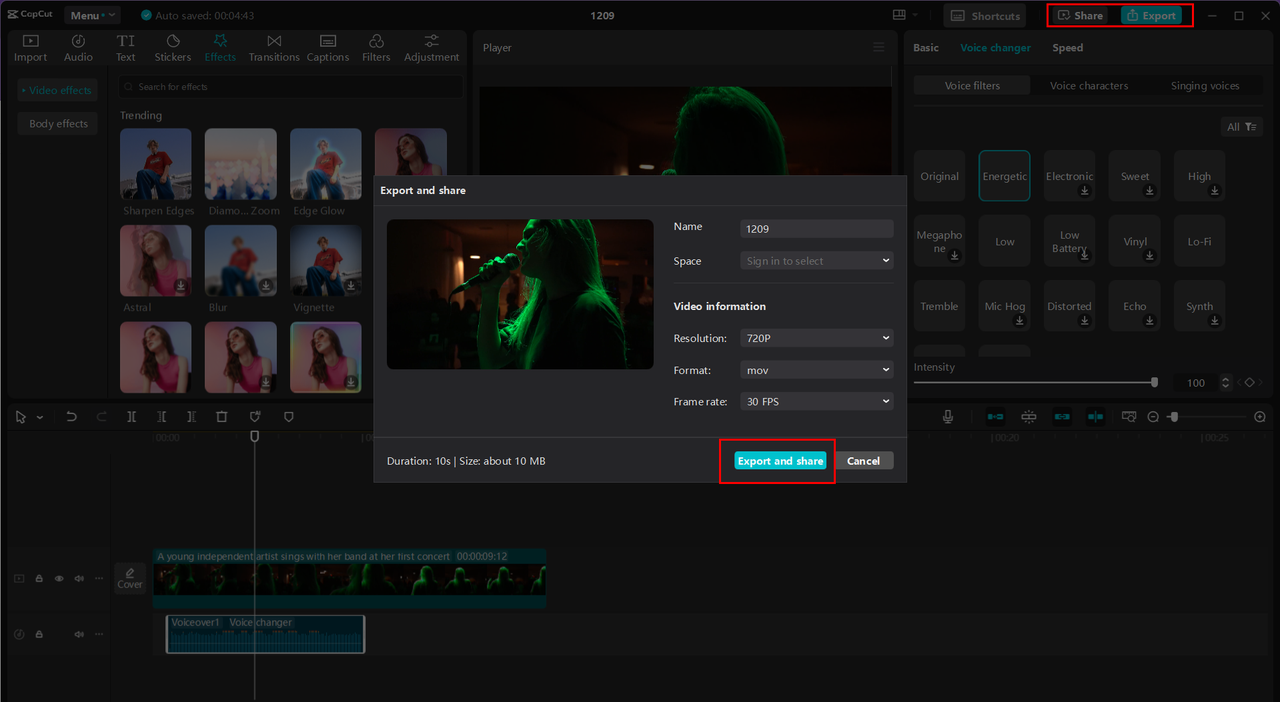Open the Body effects category
1280x702 pixels.
tap(58, 124)
